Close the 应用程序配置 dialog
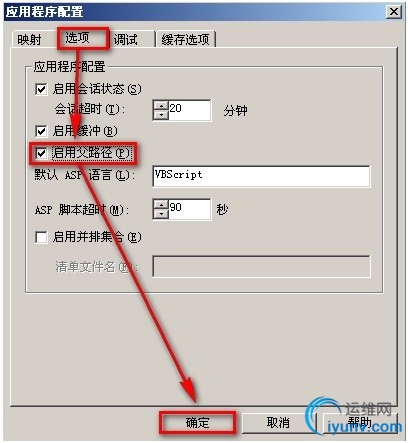 (394, 12)
